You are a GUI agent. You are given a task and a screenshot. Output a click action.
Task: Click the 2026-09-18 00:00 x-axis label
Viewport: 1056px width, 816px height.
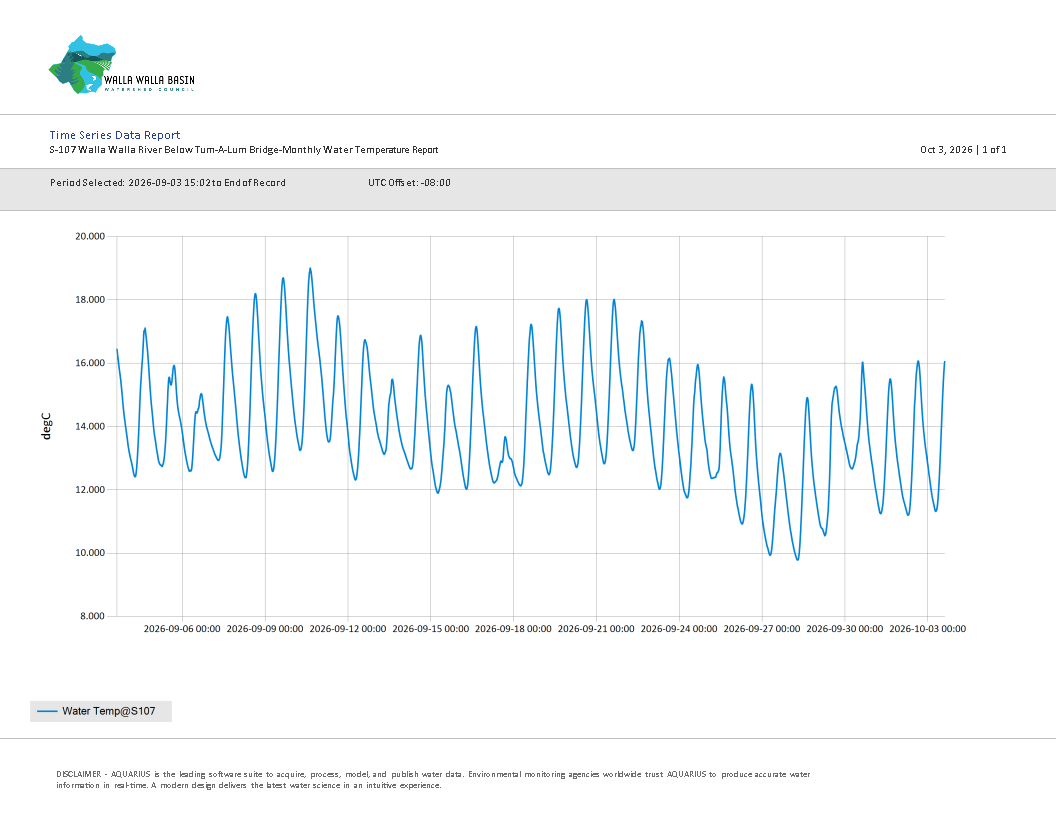513,629
